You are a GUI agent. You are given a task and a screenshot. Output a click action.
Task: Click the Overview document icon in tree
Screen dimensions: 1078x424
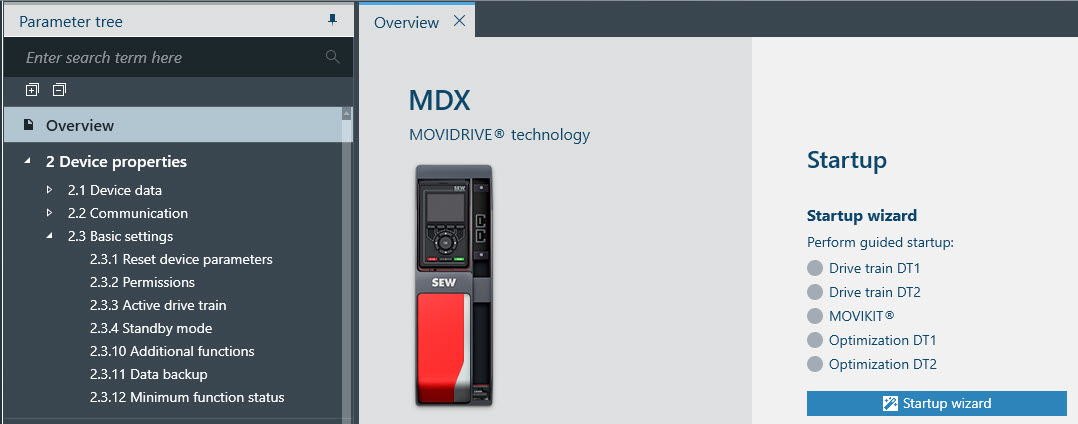29,126
